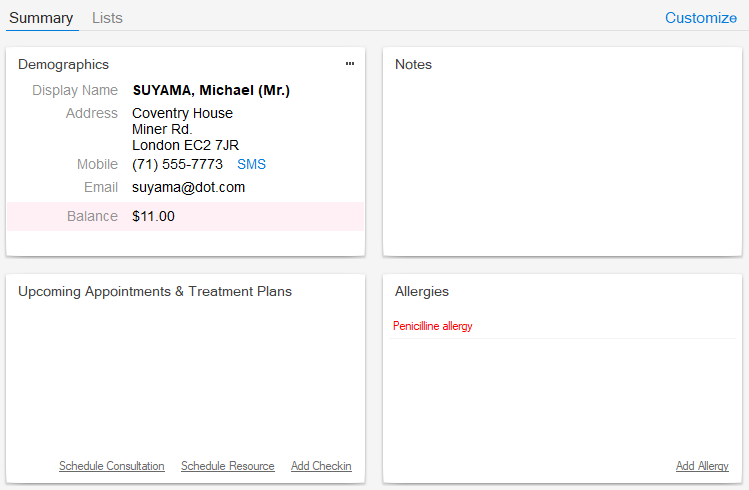The width and height of the screenshot is (749, 490).
Task: Click the display name SUYAMA, Michael (Mr.)
Action: (x=211, y=90)
